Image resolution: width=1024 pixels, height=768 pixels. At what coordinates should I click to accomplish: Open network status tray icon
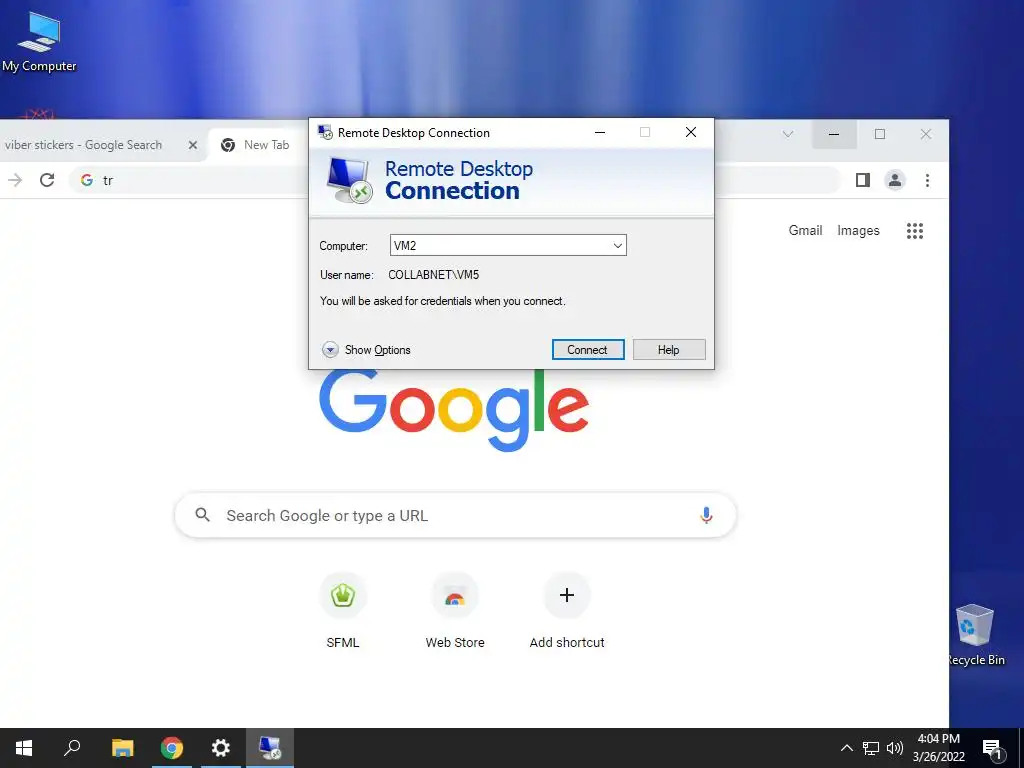click(871, 748)
